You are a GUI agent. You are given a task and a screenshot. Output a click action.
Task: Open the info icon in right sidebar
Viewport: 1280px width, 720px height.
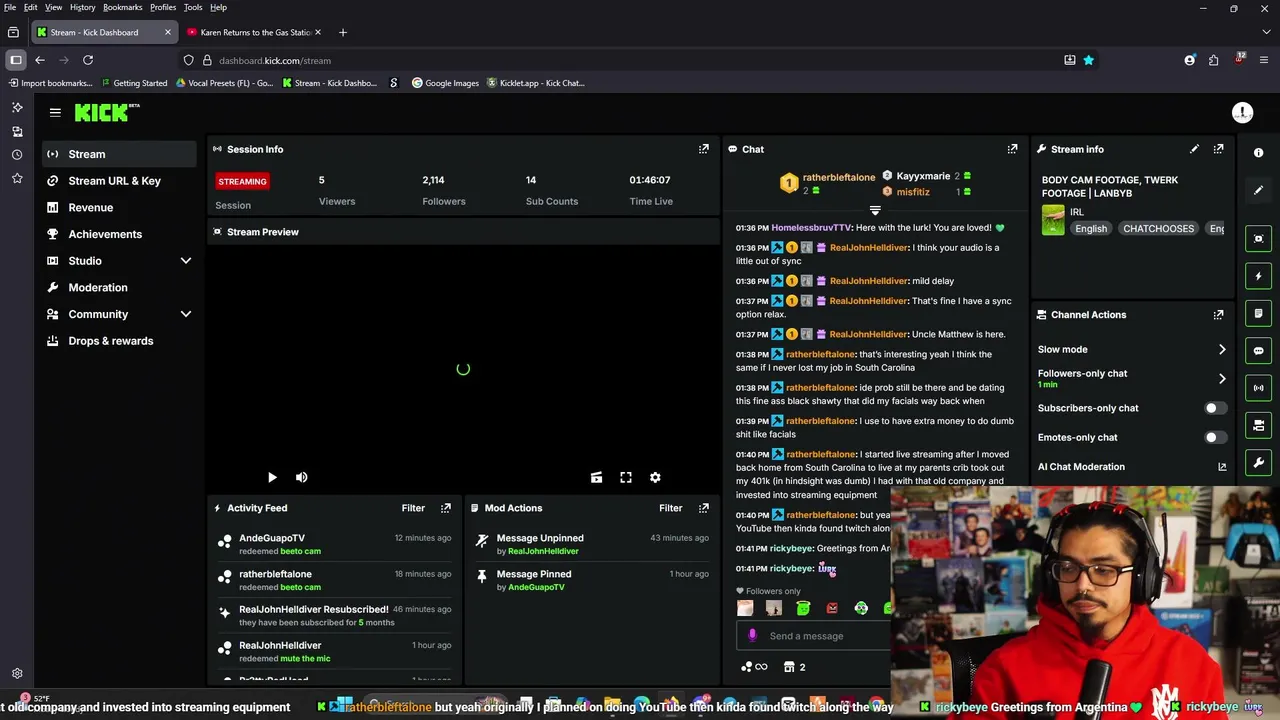coord(1258,153)
